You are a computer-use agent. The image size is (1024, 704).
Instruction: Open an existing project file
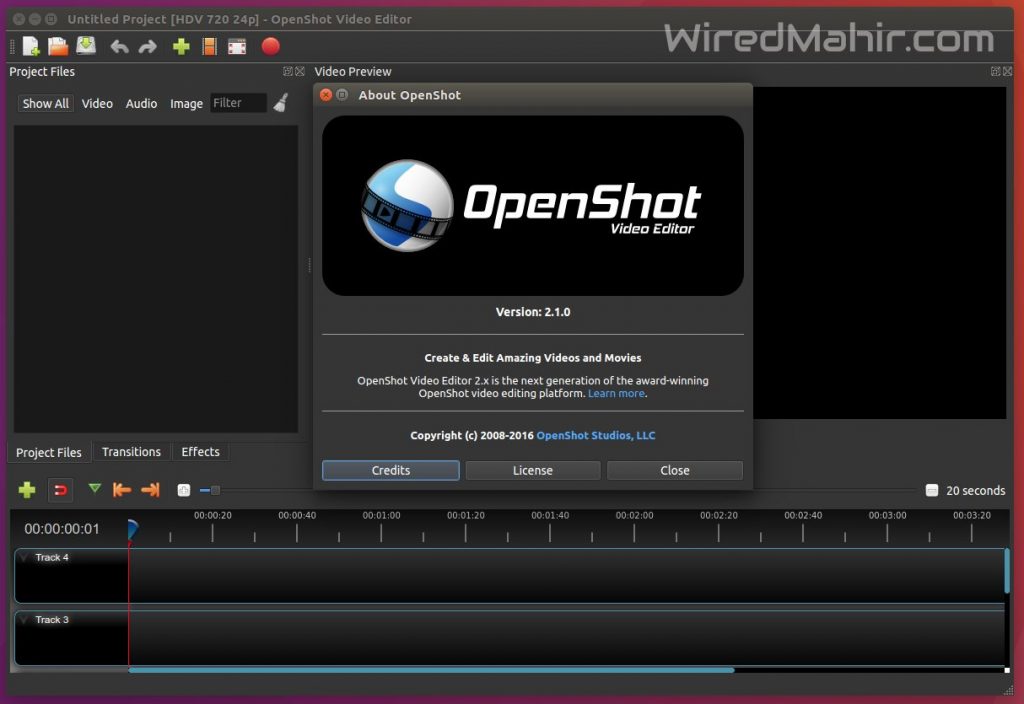57,46
